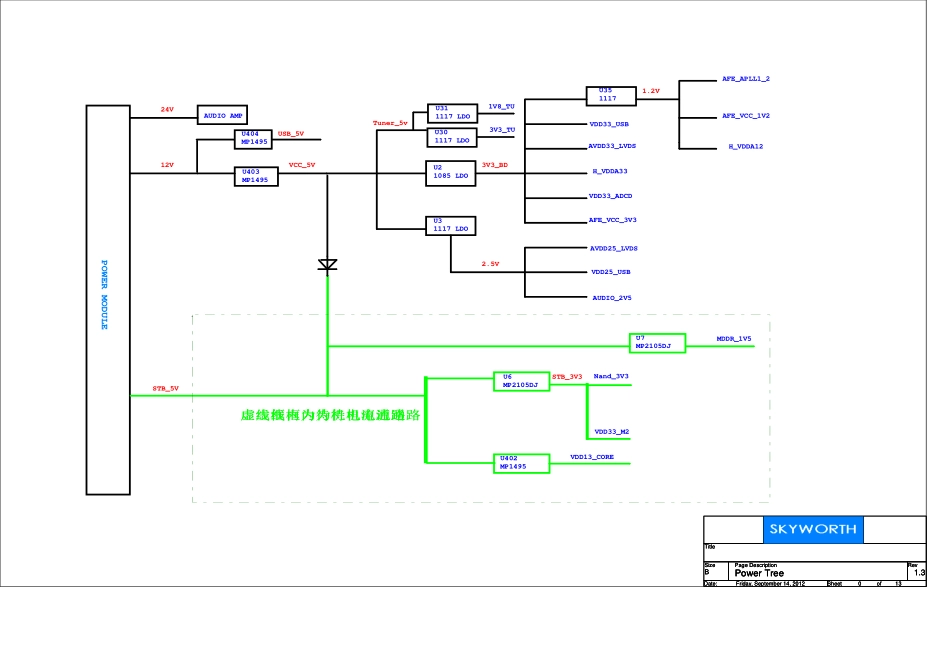
Task: Click the date field in title block
Action: tap(770, 584)
